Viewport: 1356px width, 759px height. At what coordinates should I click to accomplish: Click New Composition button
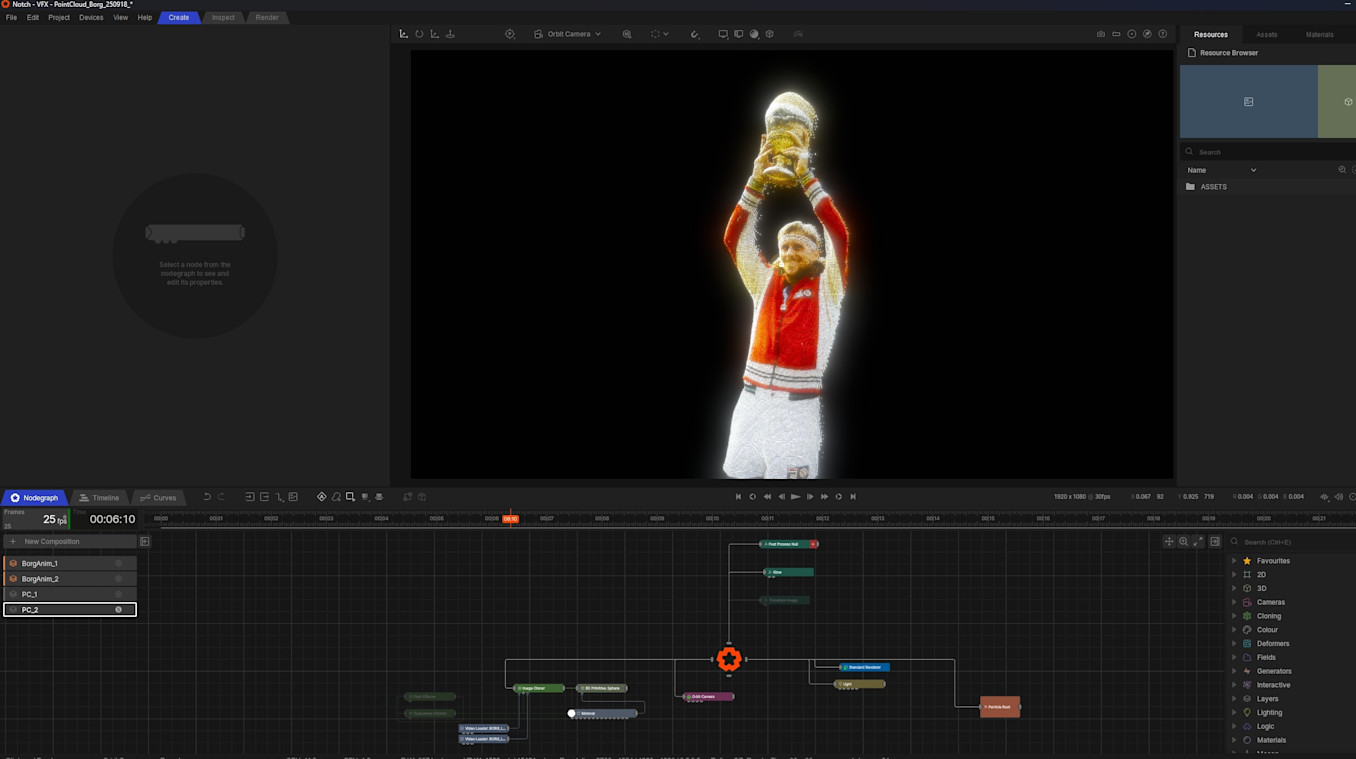[x=70, y=542]
